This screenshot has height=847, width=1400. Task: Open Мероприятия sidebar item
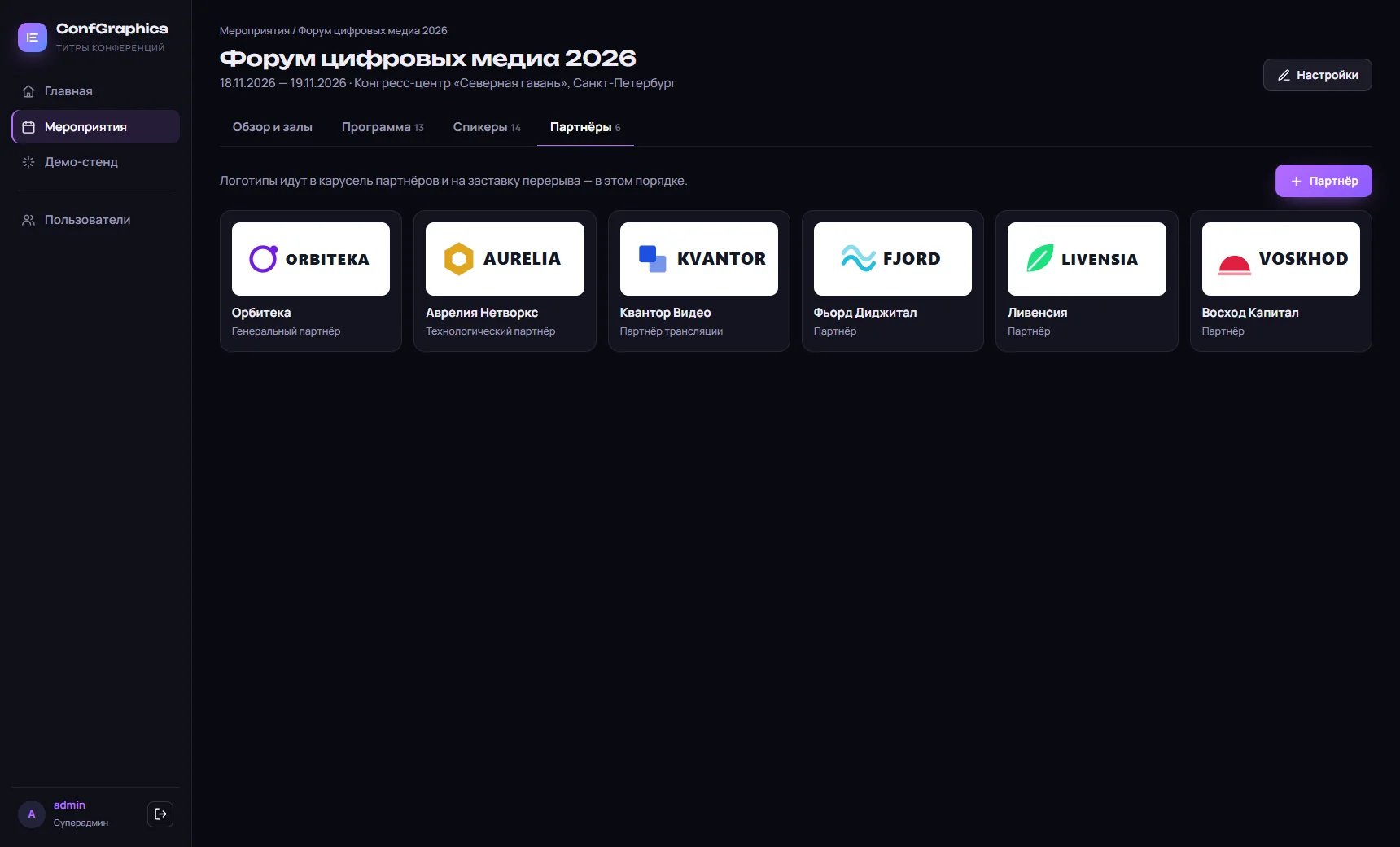coord(96,127)
